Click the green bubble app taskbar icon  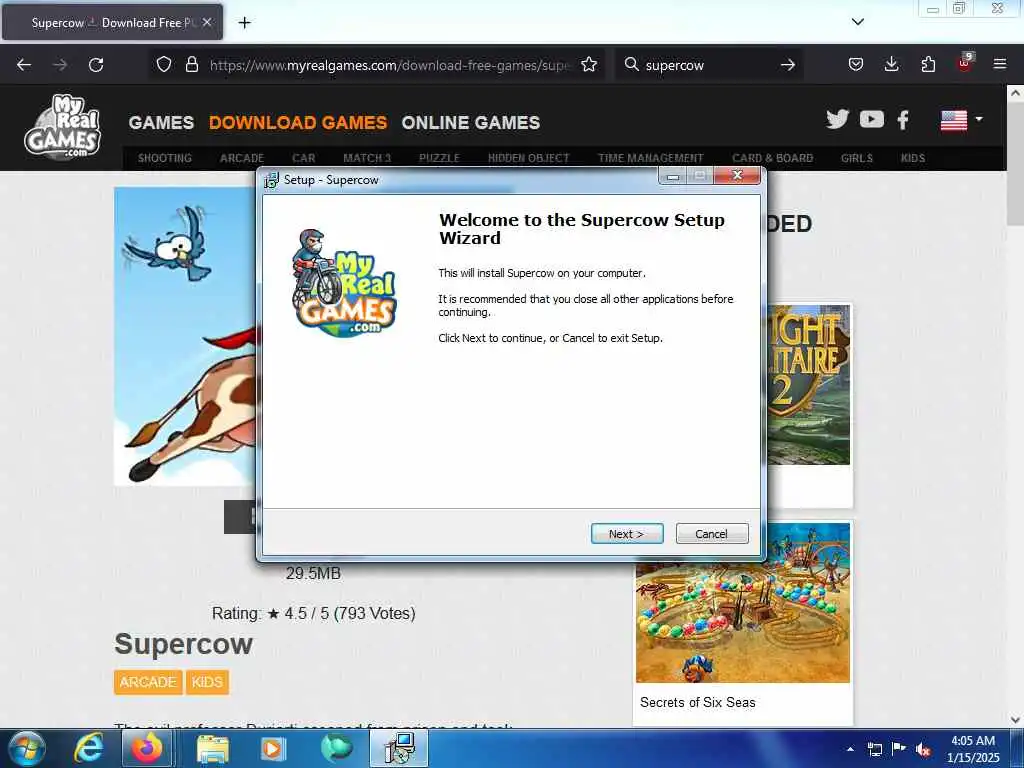(x=336, y=748)
